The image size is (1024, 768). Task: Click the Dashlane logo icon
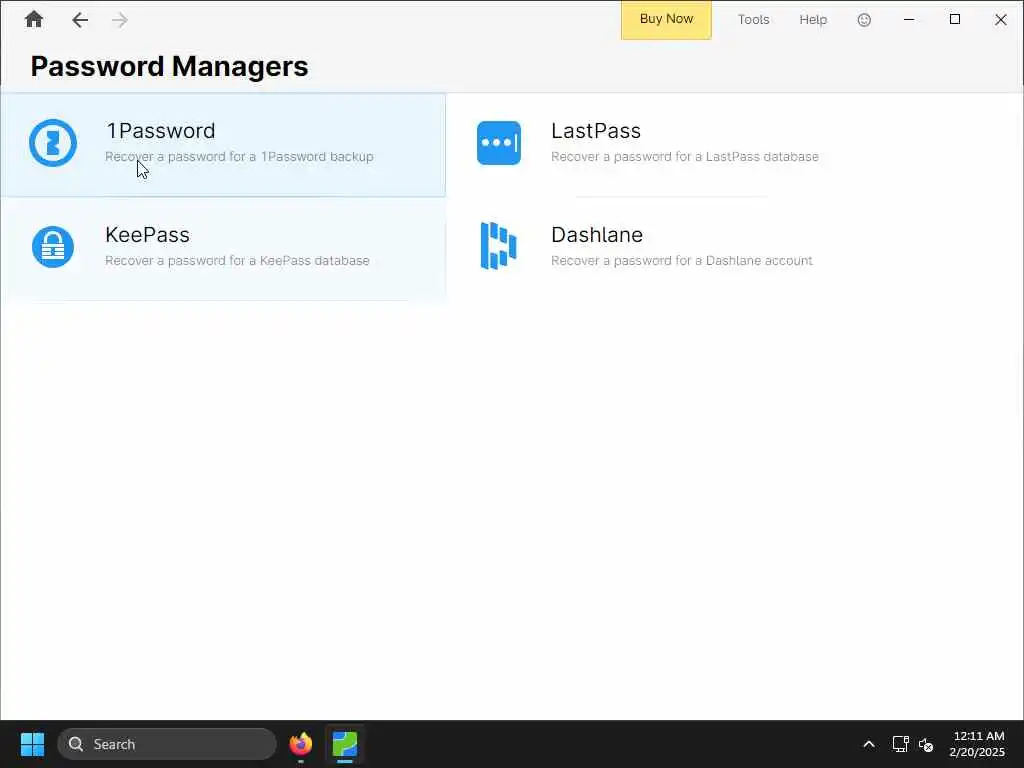pyautogui.click(x=498, y=246)
